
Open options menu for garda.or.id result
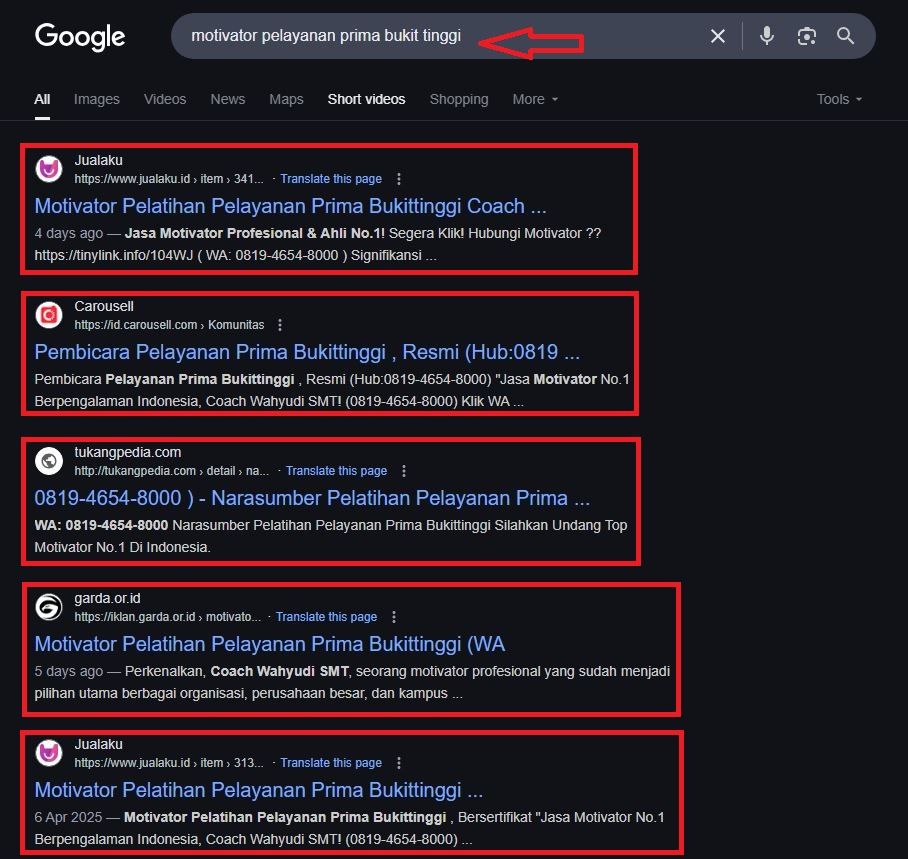[x=394, y=617]
